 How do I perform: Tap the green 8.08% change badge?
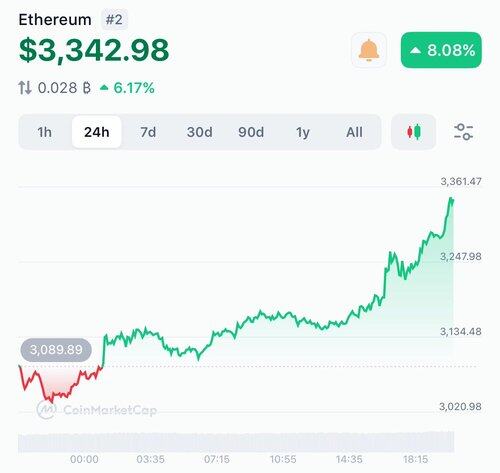pyautogui.click(x=441, y=50)
